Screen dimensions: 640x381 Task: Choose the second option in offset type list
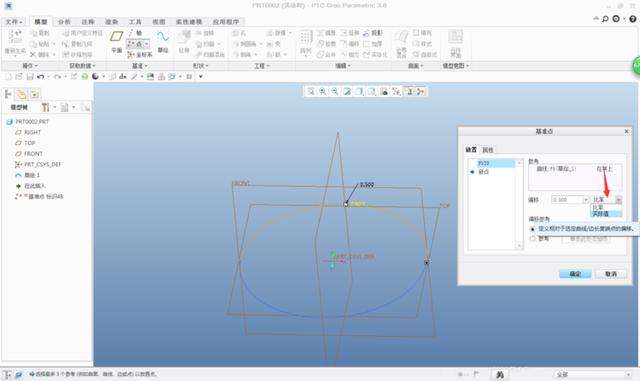pyautogui.click(x=606, y=214)
